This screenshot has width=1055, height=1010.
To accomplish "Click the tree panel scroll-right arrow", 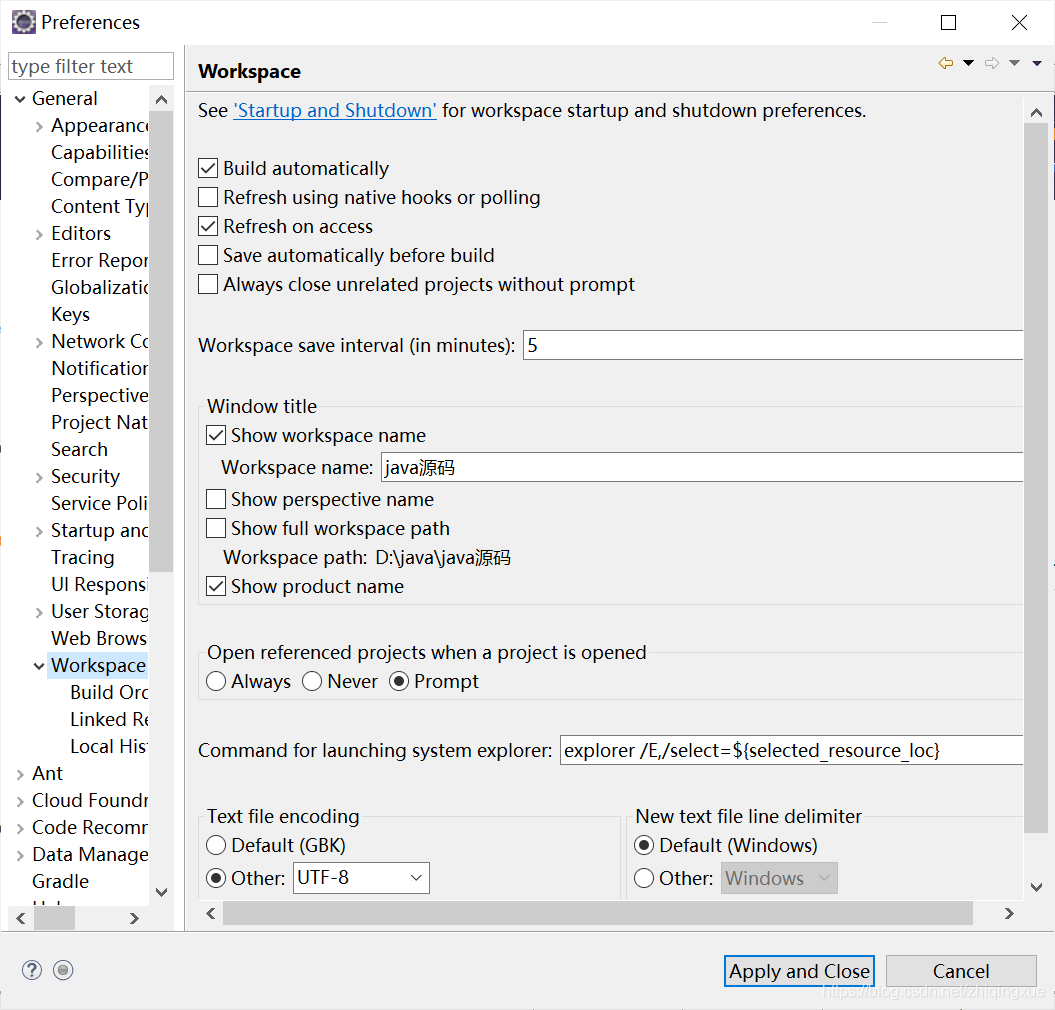I will [x=134, y=918].
